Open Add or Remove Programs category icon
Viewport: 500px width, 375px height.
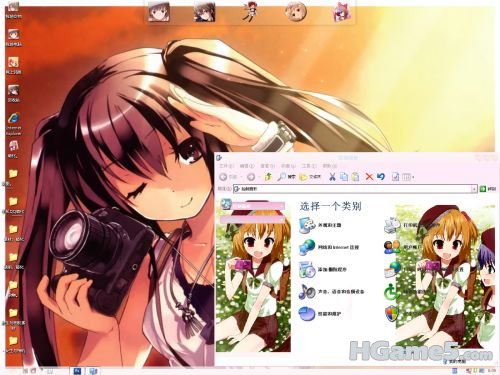(307, 269)
